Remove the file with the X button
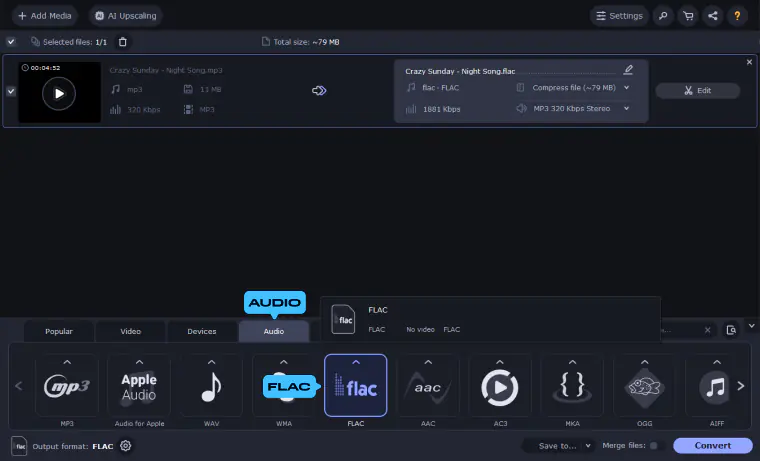Image resolution: width=760 pixels, height=461 pixels. click(749, 62)
